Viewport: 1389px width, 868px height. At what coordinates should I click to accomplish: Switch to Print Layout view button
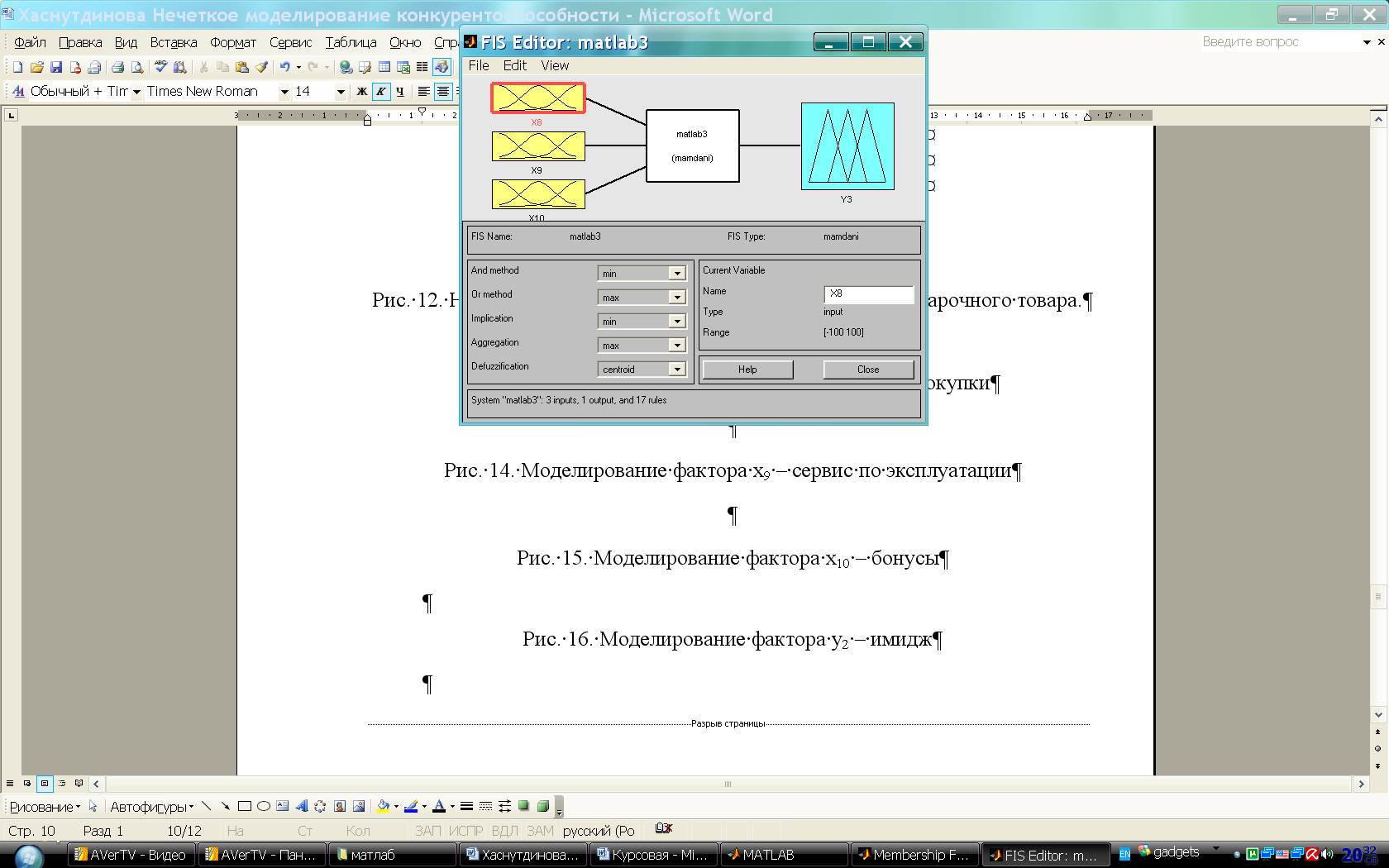[45, 783]
